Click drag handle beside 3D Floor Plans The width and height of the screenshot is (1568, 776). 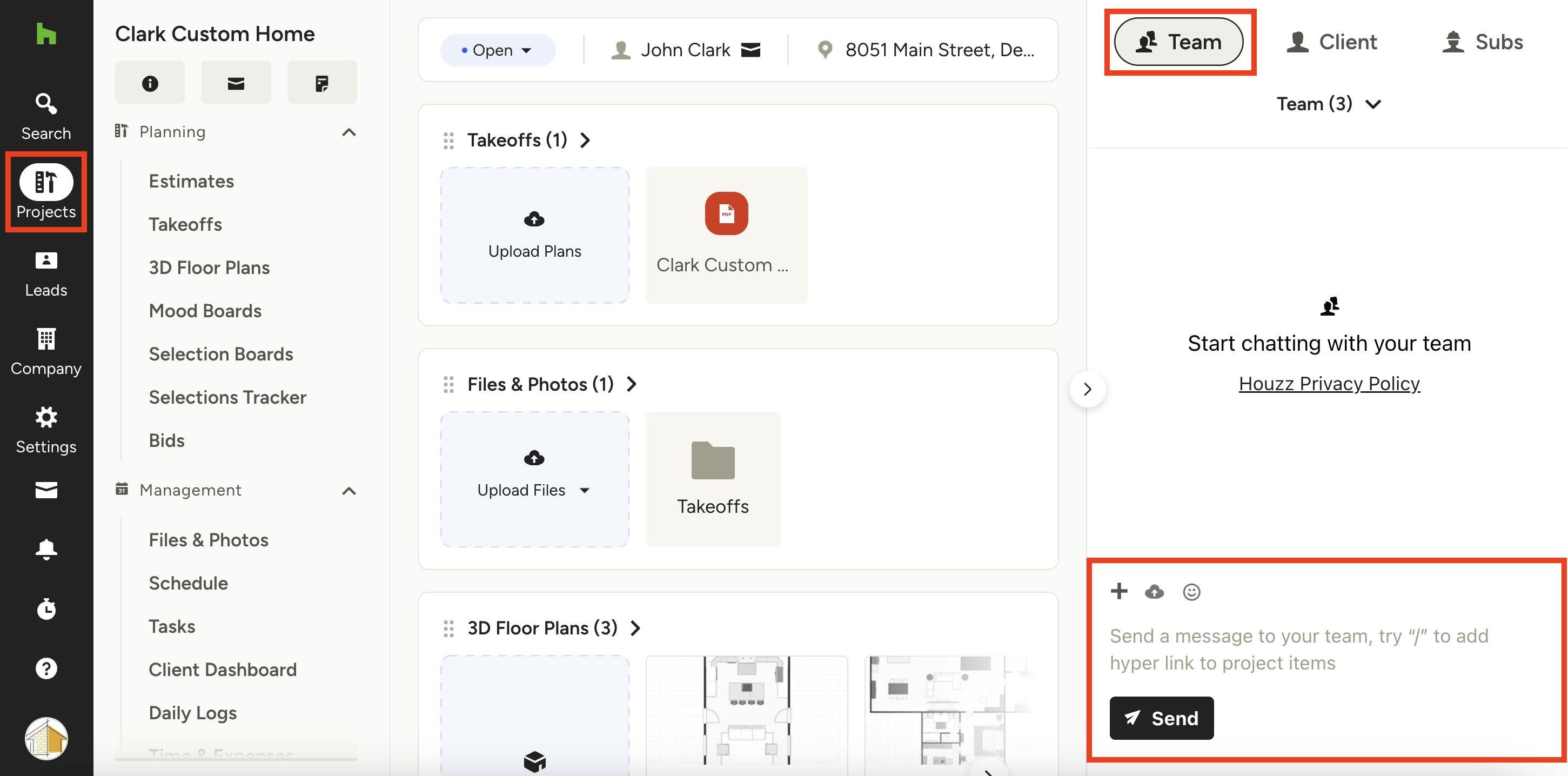tap(448, 628)
